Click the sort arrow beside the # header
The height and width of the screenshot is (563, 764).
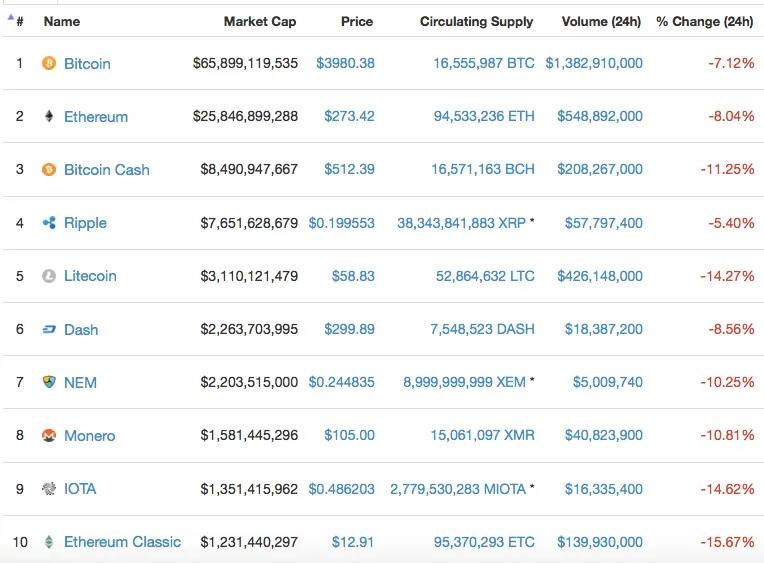coord(11,18)
